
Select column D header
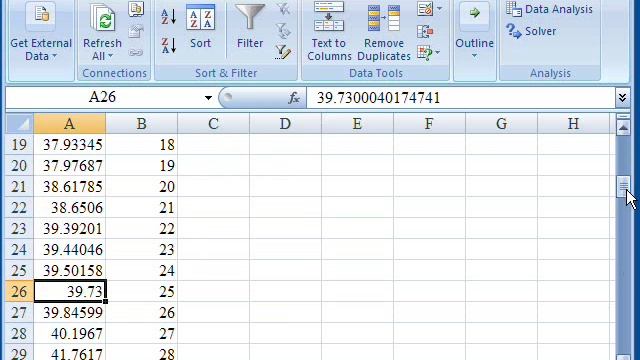(x=285, y=124)
